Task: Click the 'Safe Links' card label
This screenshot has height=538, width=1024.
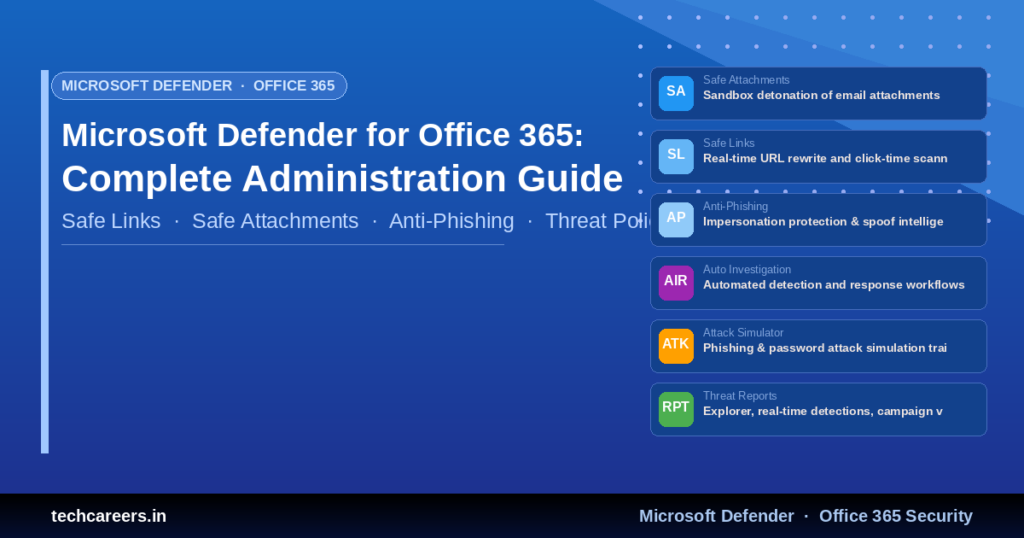Action: click(728, 143)
